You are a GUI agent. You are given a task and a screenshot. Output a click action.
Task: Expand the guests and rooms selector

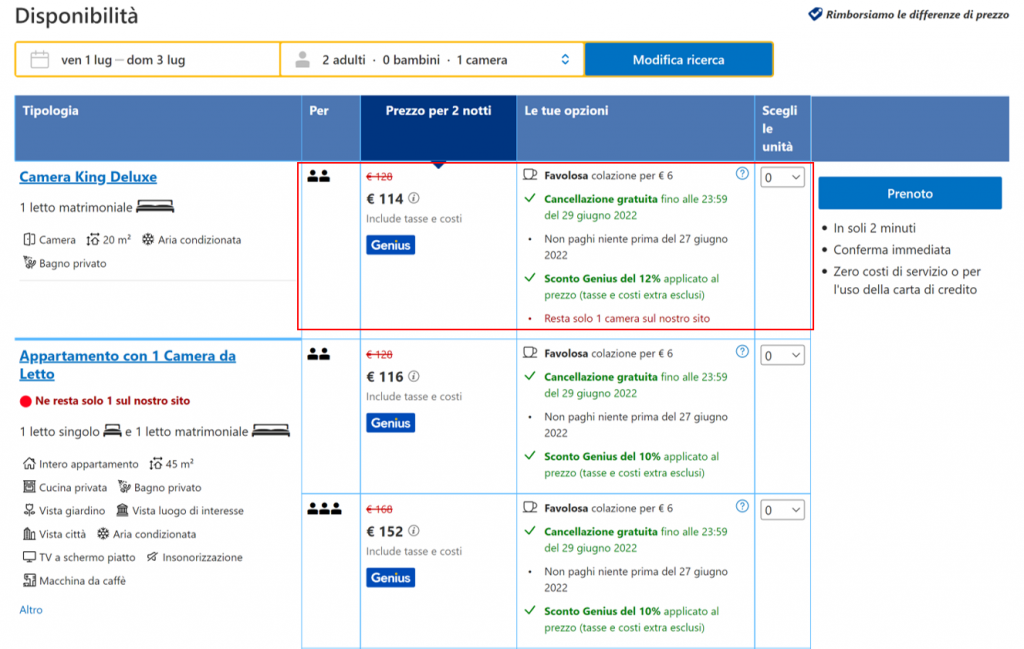[564, 60]
